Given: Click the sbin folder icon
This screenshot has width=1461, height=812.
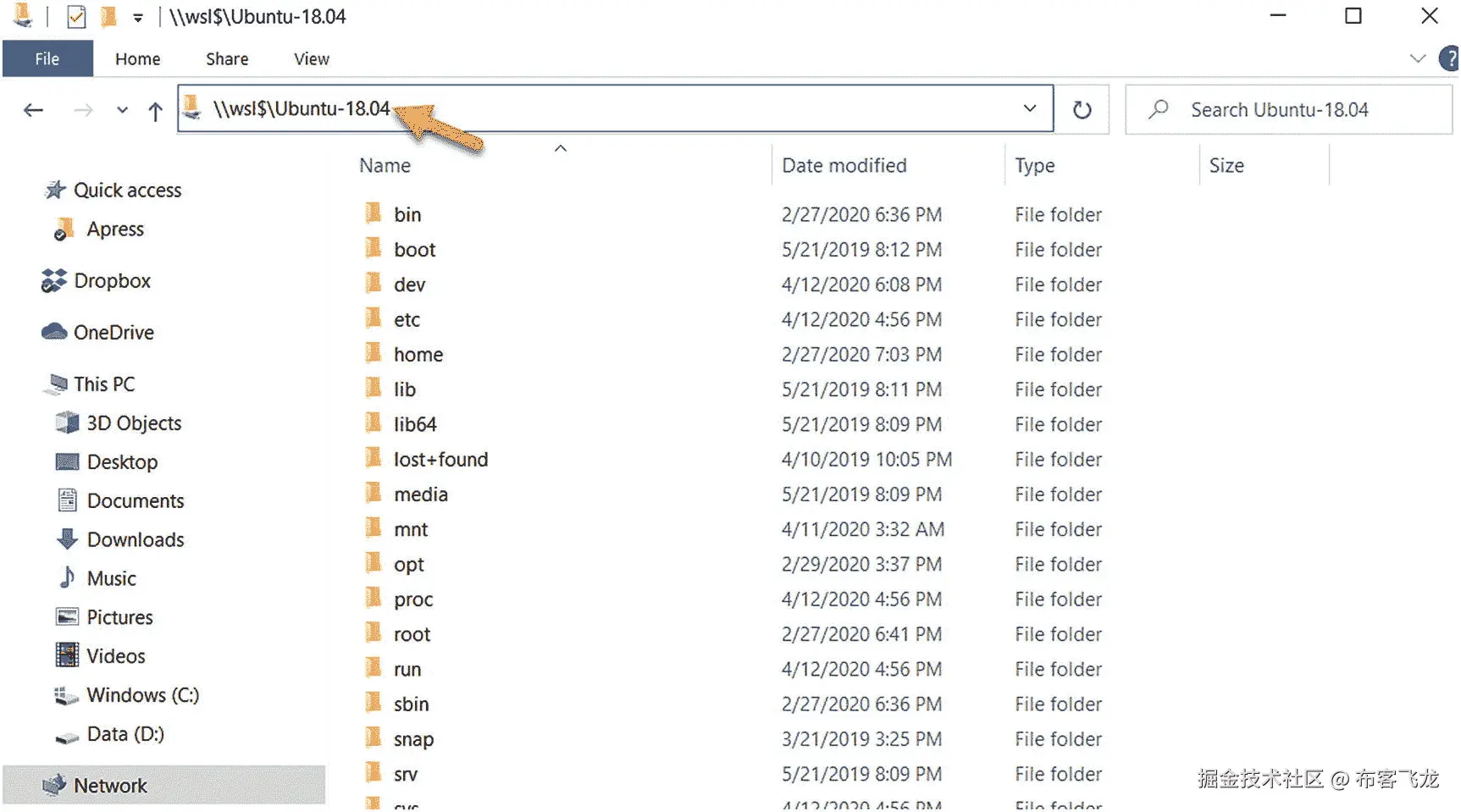Looking at the screenshot, I should [x=373, y=703].
